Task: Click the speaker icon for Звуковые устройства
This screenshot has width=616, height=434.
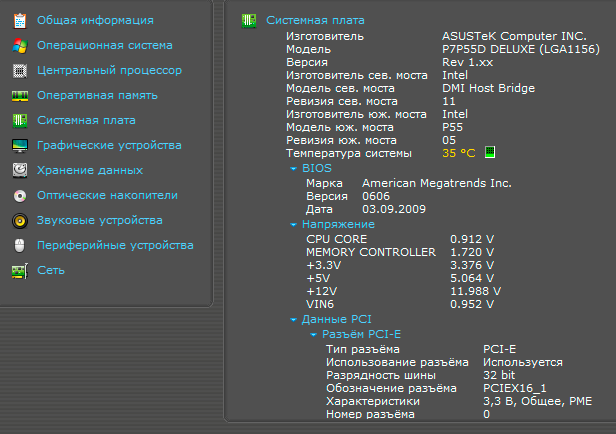Action: pyautogui.click(x=20, y=221)
